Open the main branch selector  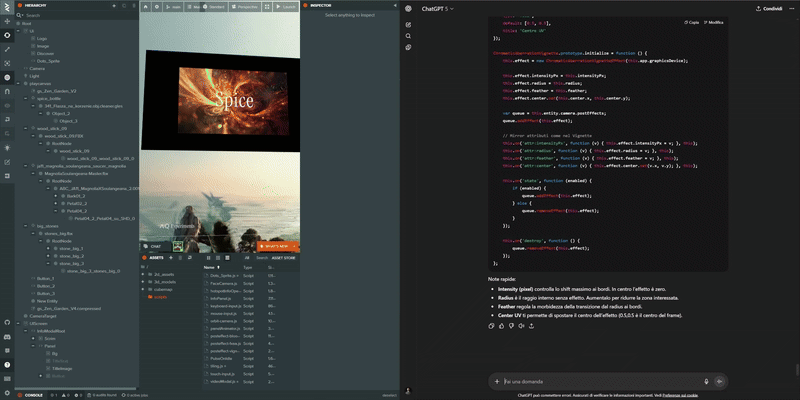173,7
